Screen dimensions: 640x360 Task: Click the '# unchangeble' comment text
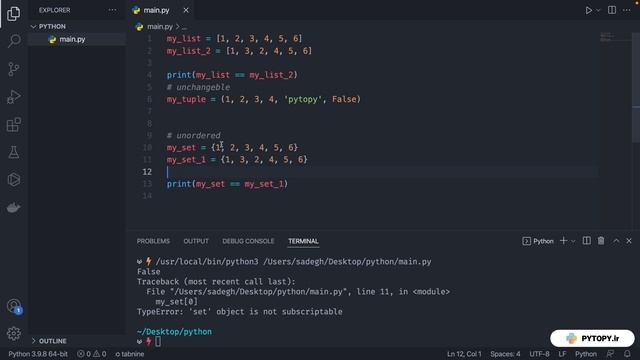[198, 87]
